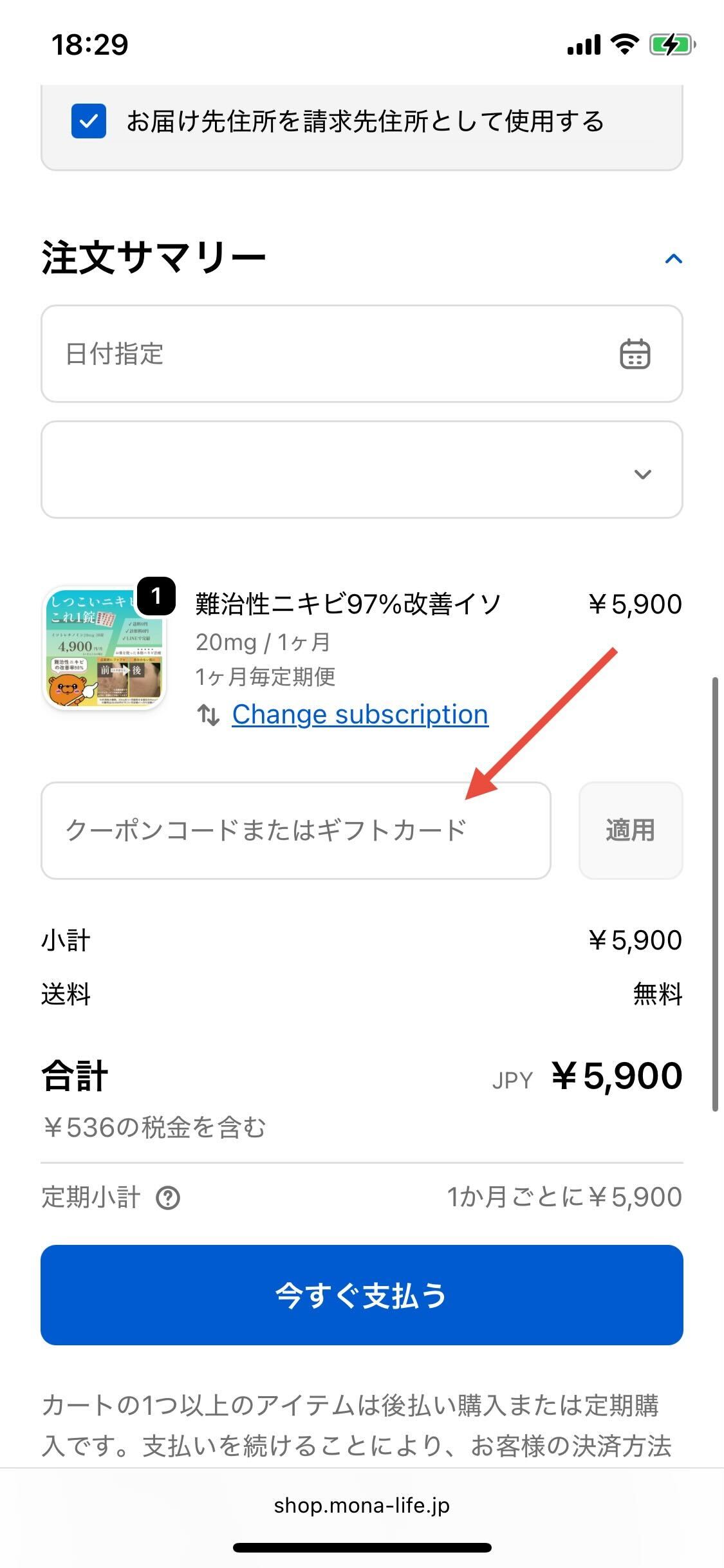Screen dimensions: 724x1568
Task: Tap the 定期小計 help question mark icon
Action: pos(168,1198)
